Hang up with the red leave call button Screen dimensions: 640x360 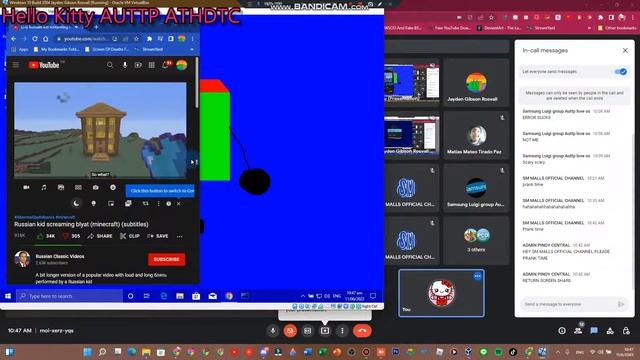362,331
